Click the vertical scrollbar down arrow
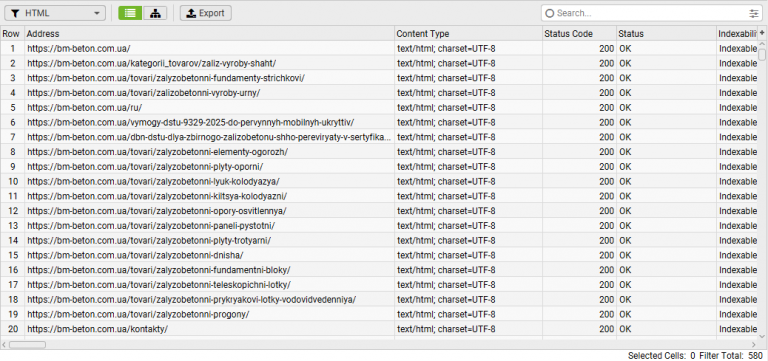The width and height of the screenshot is (768, 361). (x=762, y=336)
